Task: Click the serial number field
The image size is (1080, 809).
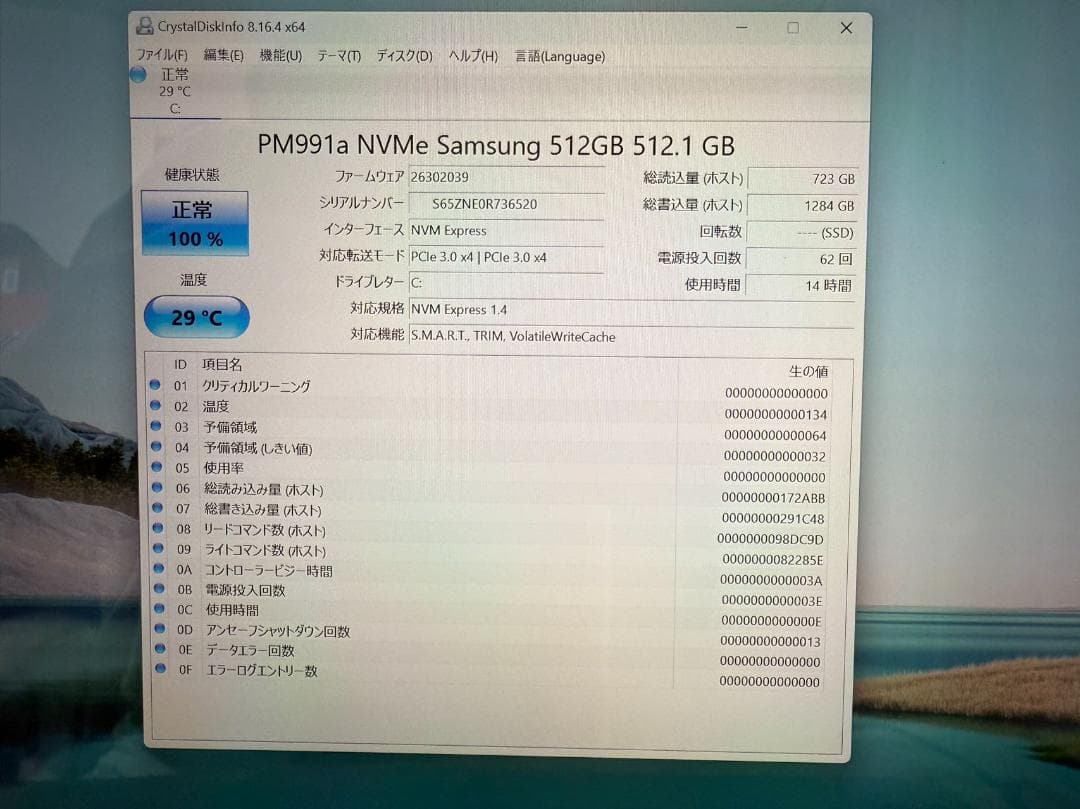Action: [506, 204]
